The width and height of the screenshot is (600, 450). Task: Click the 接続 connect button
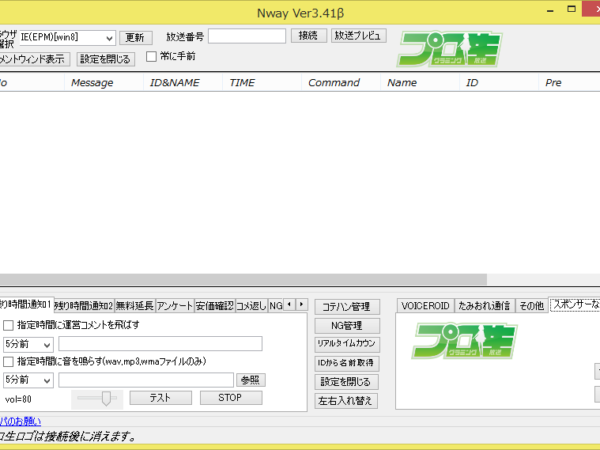(308, 36)
